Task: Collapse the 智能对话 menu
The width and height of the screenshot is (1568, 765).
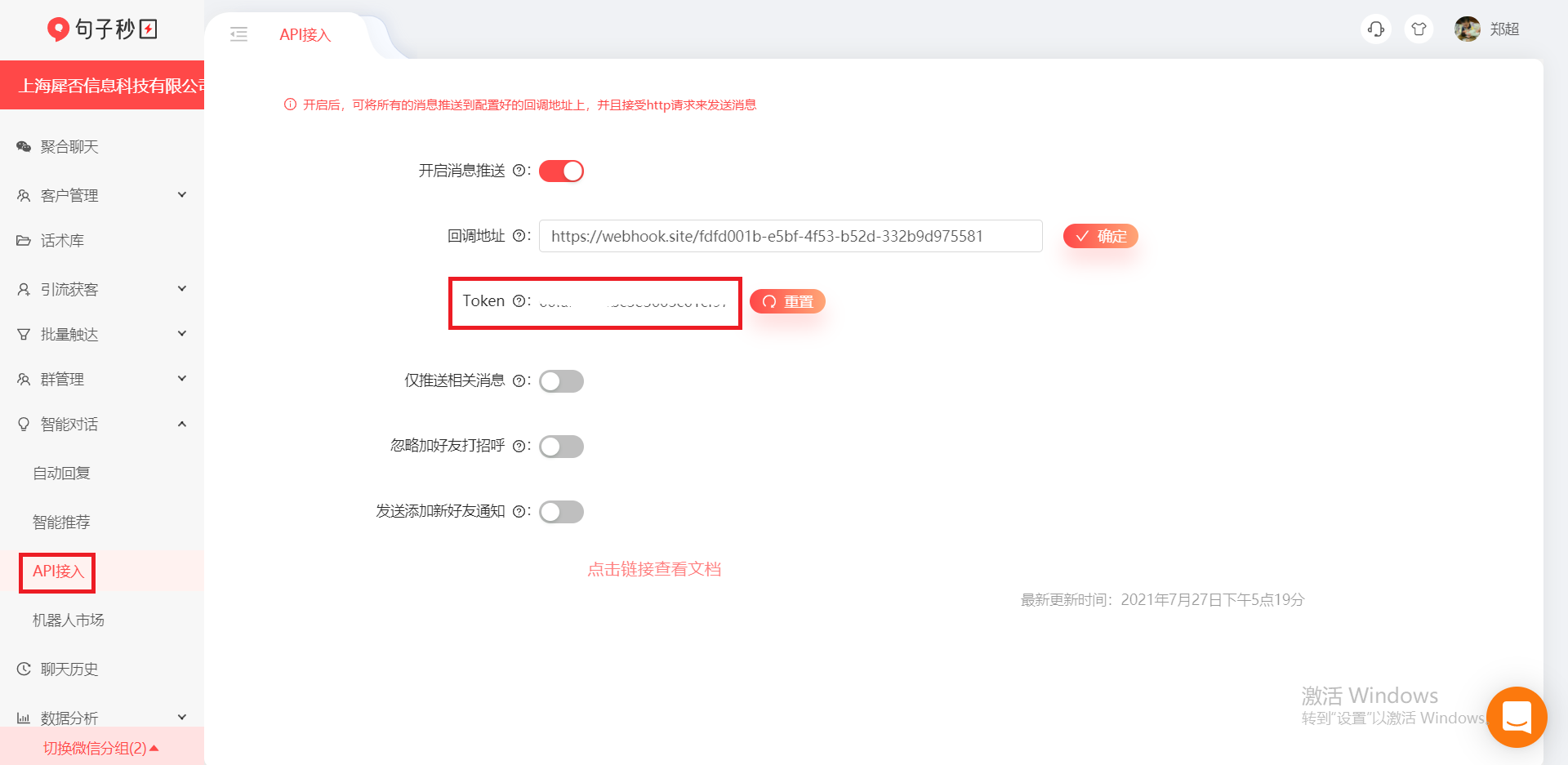Action: click(101, 424)
